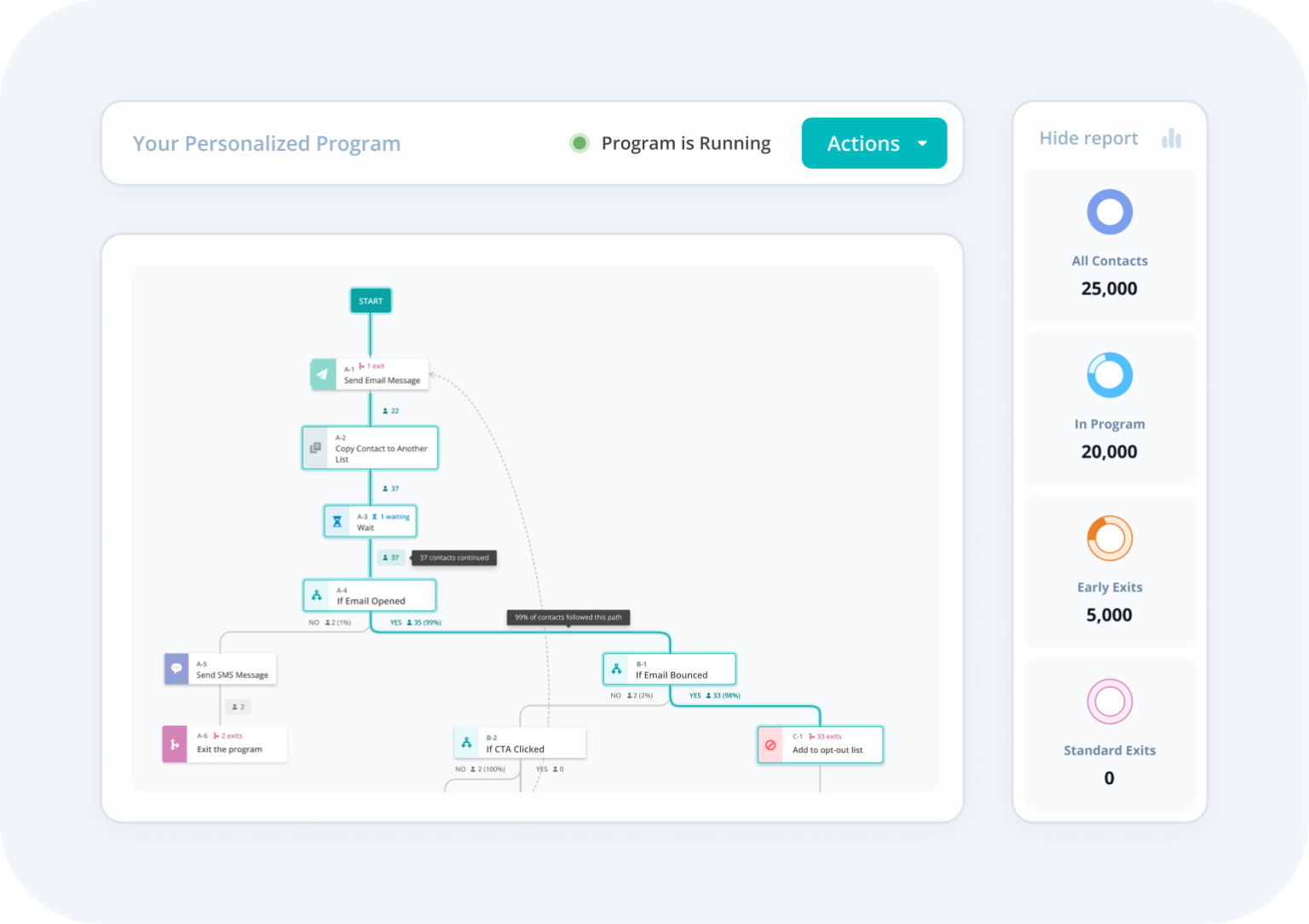Toggle the Program is Running status indicator
The height and width of the screenshot is (924, 1309).
click(x=580, y=142)
